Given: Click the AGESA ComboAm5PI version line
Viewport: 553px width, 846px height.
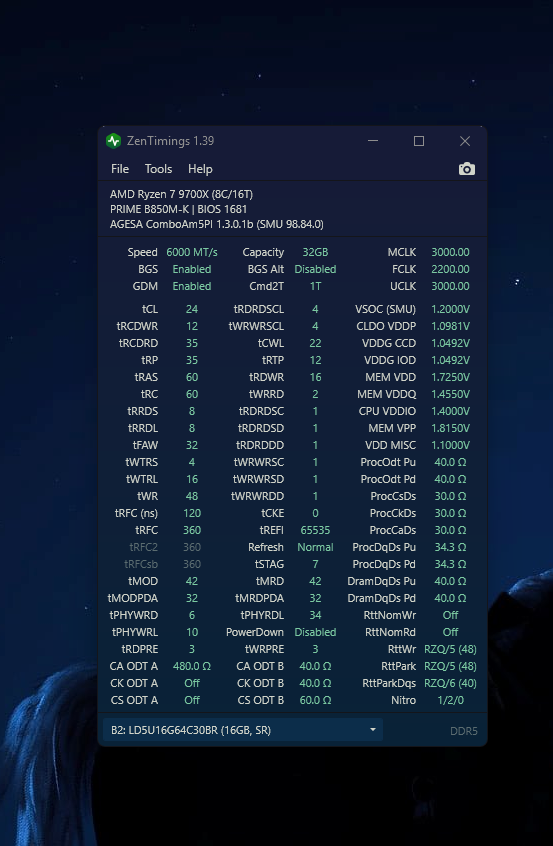Looking at the screenshot, I should point(217,224).
